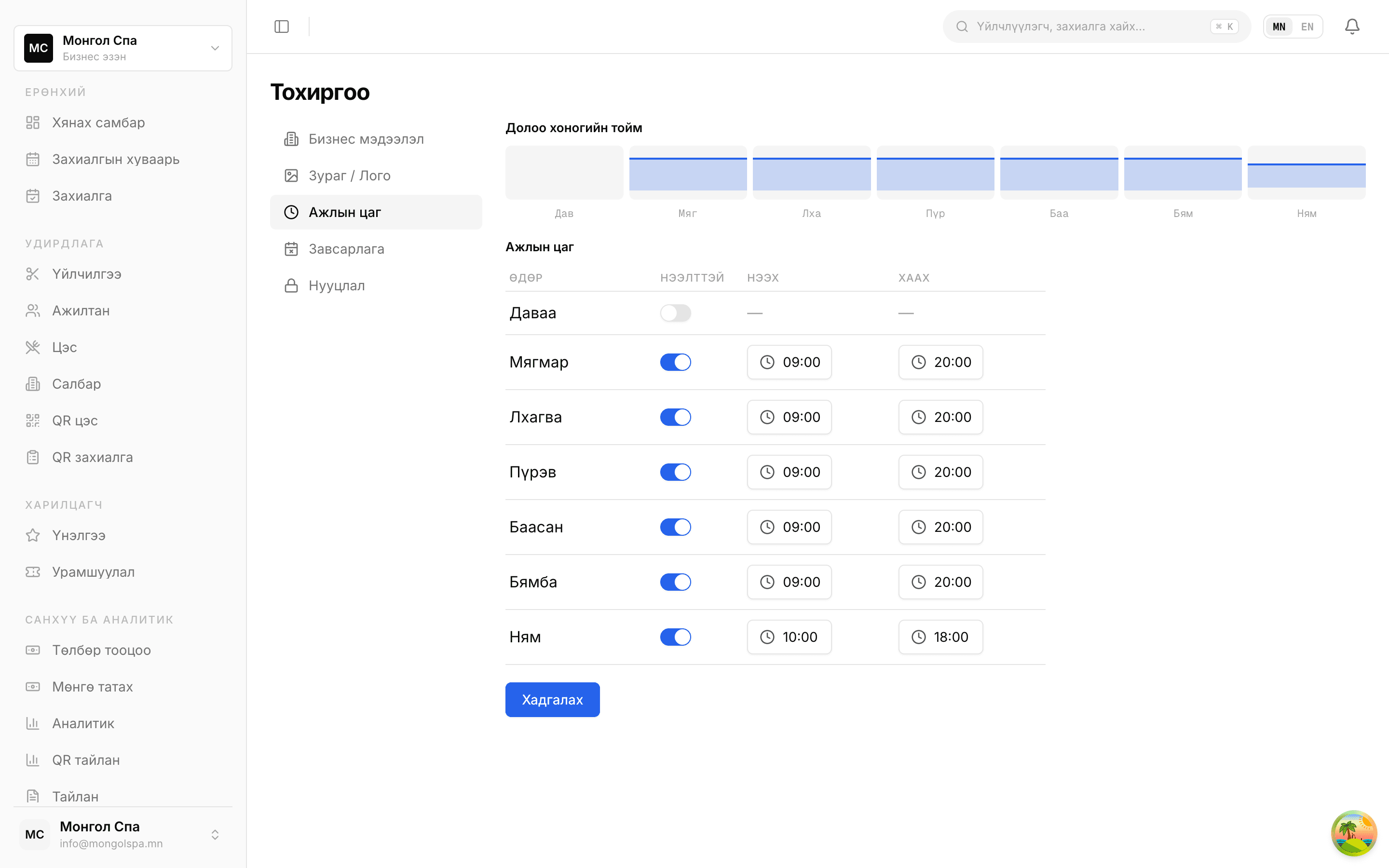Go to Зураг / Лого settings tab

pos(376,176)
